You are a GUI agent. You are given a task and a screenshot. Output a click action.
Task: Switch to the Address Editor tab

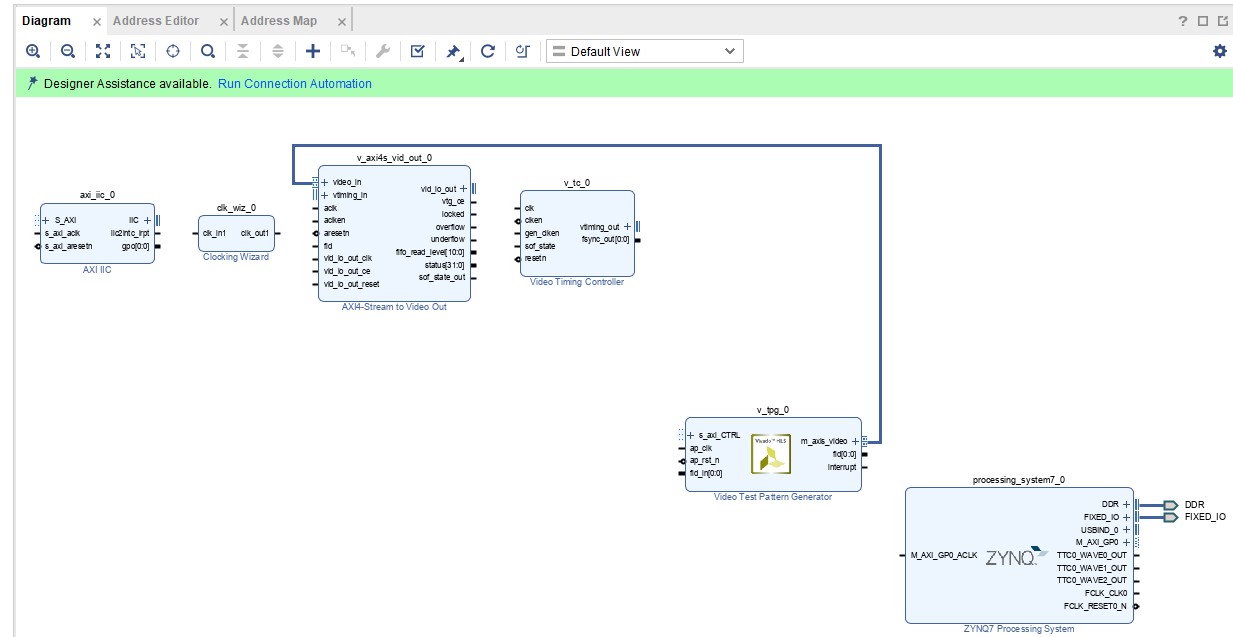point(156,20)
